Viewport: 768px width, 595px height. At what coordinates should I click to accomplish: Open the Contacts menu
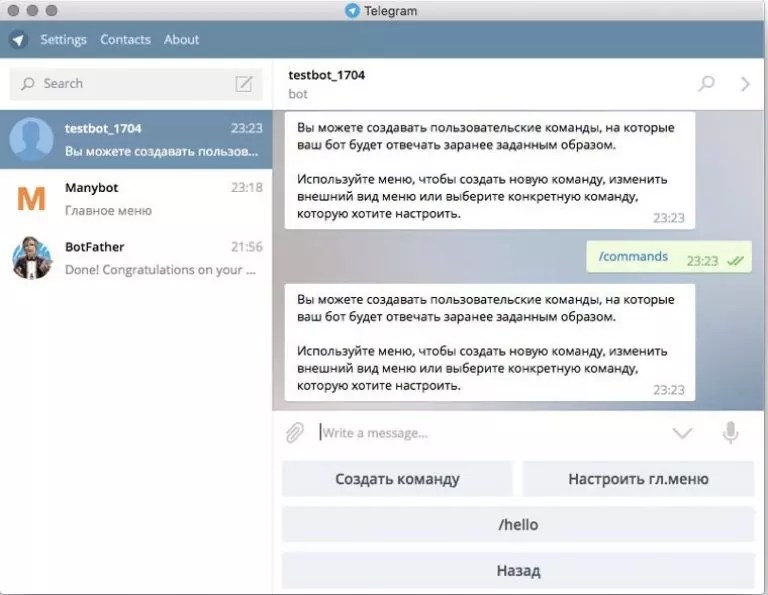click(125, 40)
